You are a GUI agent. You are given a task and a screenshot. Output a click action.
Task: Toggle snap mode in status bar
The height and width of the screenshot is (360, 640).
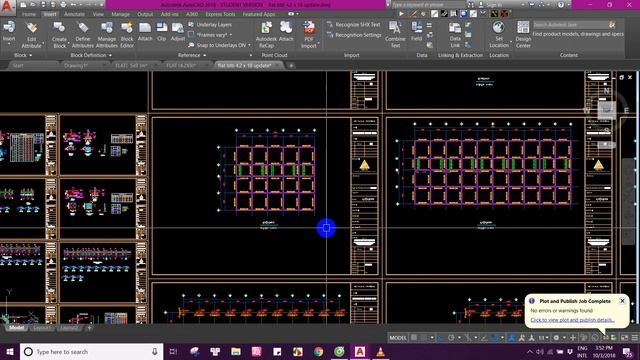tap(424, 338)
